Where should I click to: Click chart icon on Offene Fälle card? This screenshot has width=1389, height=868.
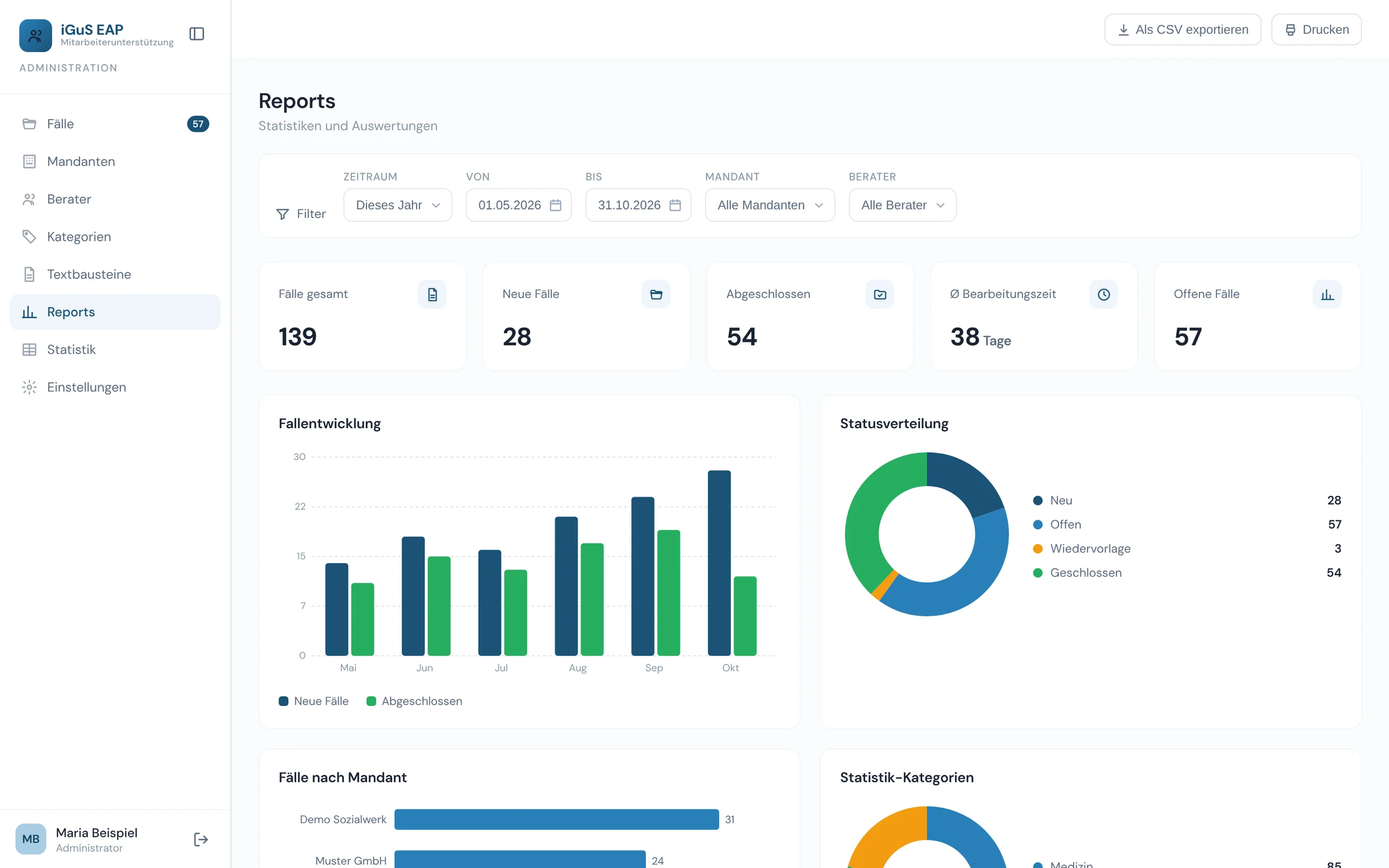point(1327,295)
